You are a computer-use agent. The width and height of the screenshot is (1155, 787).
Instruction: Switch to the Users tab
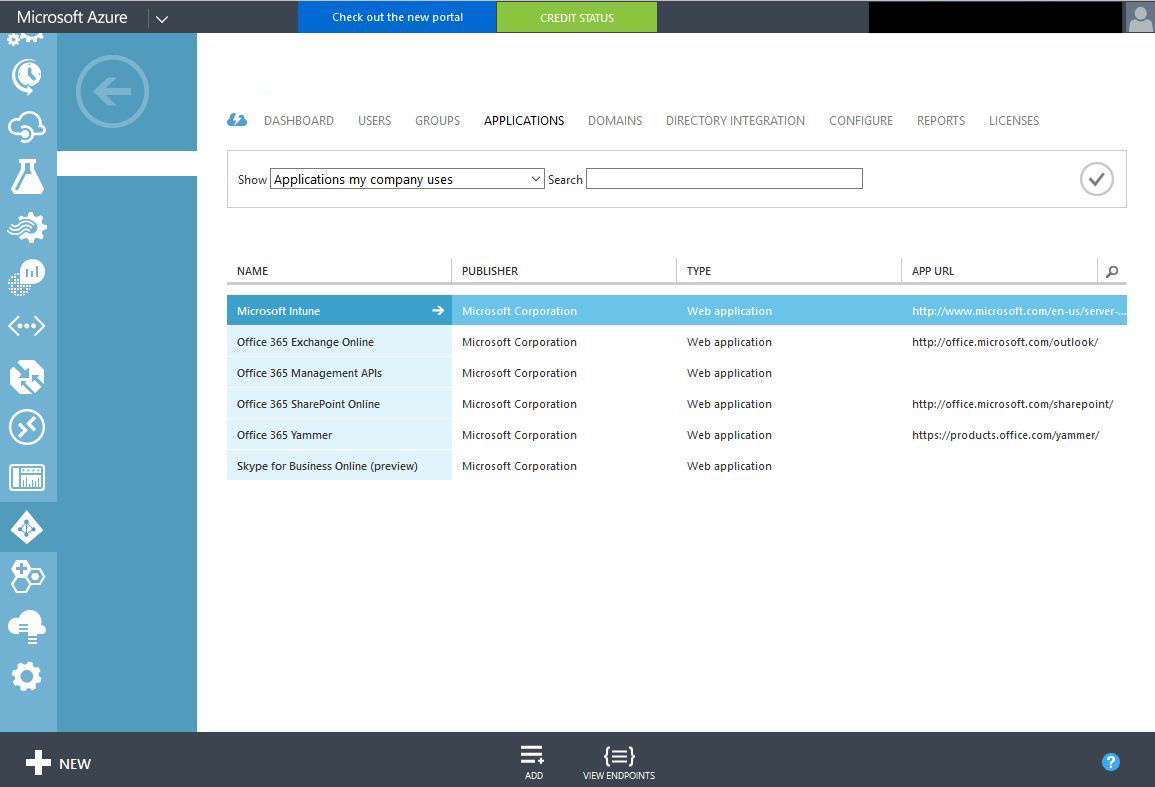click(x=374, y=120)
